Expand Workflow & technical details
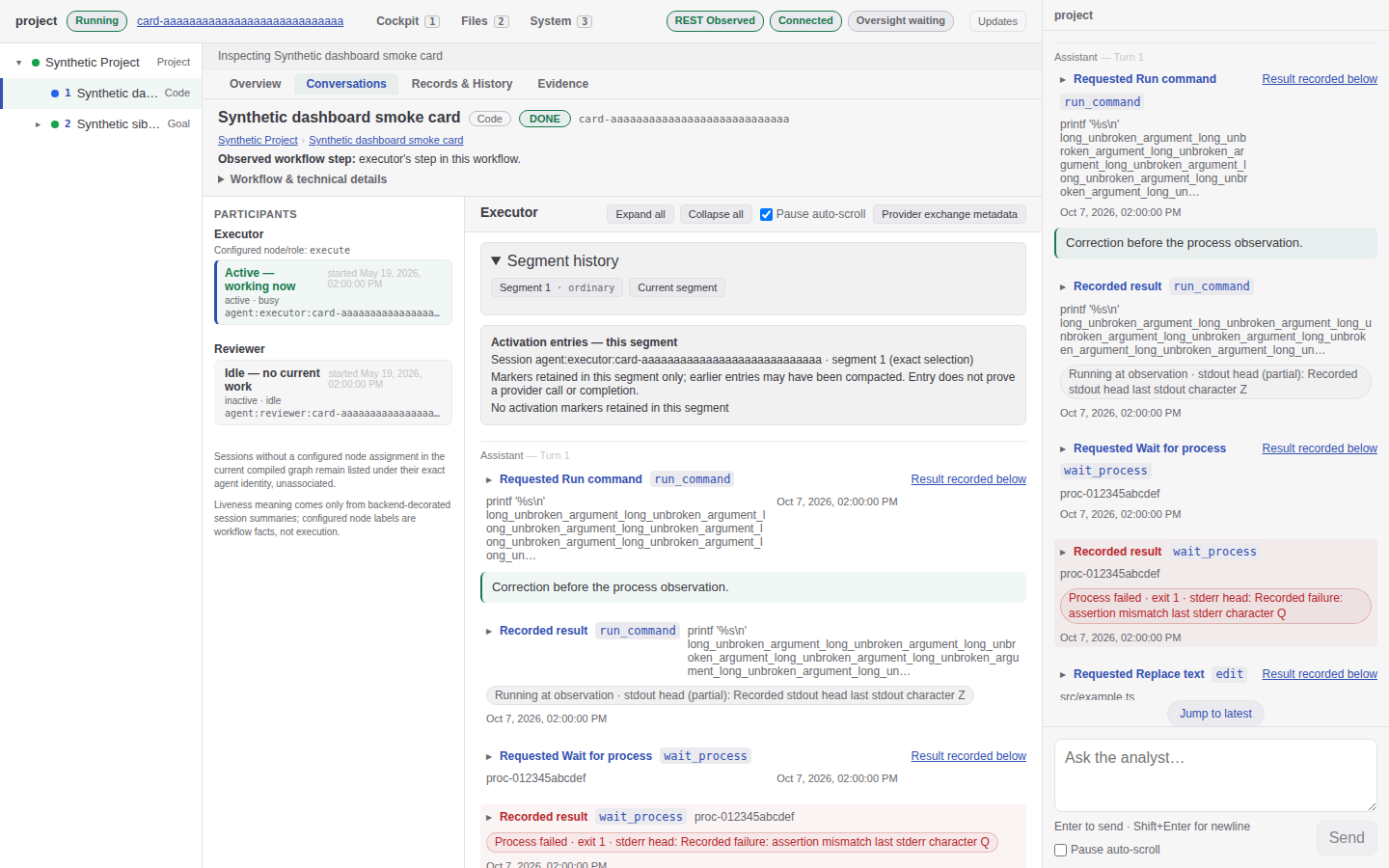 click(302, 179)
